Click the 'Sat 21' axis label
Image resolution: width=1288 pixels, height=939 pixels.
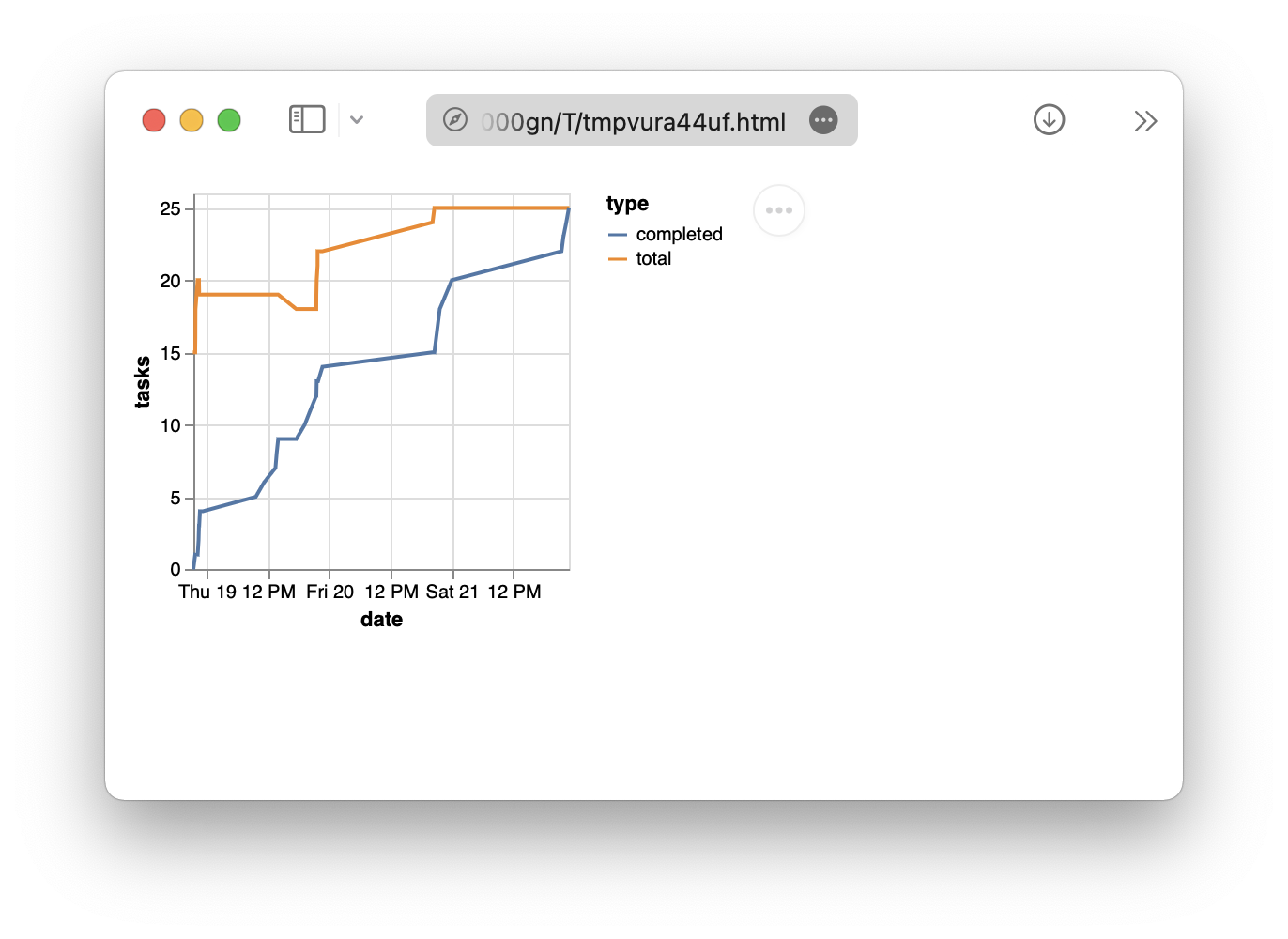(x=452, y=592)
